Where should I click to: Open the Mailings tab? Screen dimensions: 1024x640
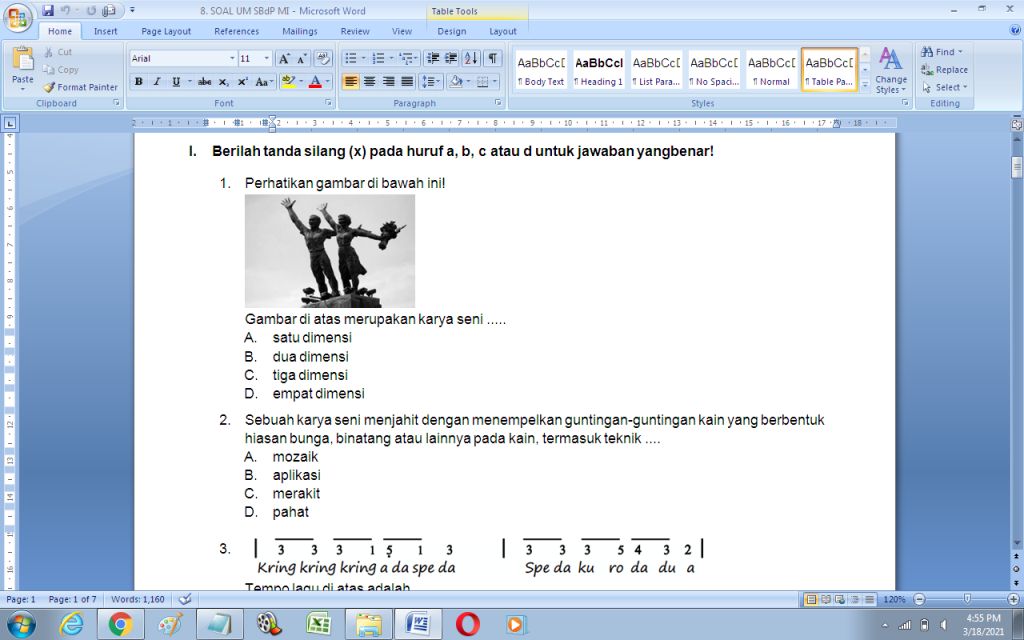point(300,31)
